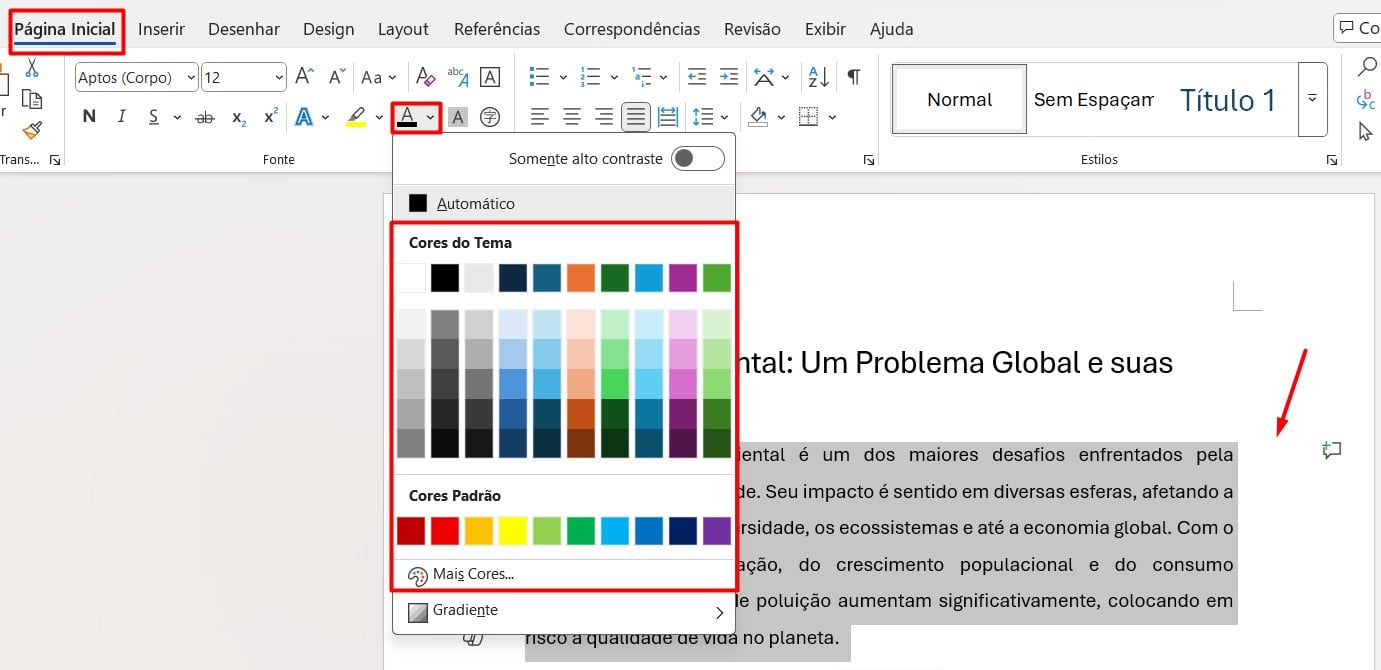
Task: Open the font size 12 dropdown
Action: point(278,77)
